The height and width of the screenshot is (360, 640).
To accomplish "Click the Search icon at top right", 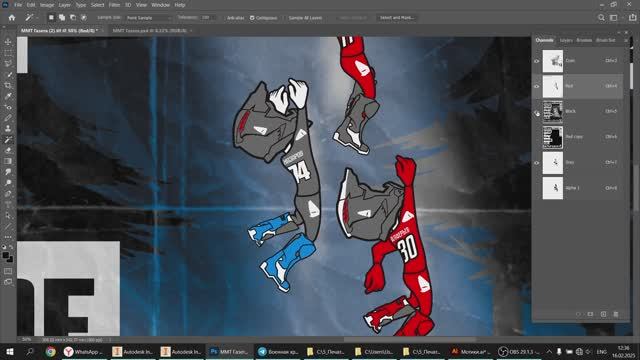I will pyautogui.click(x=601, y=18).
